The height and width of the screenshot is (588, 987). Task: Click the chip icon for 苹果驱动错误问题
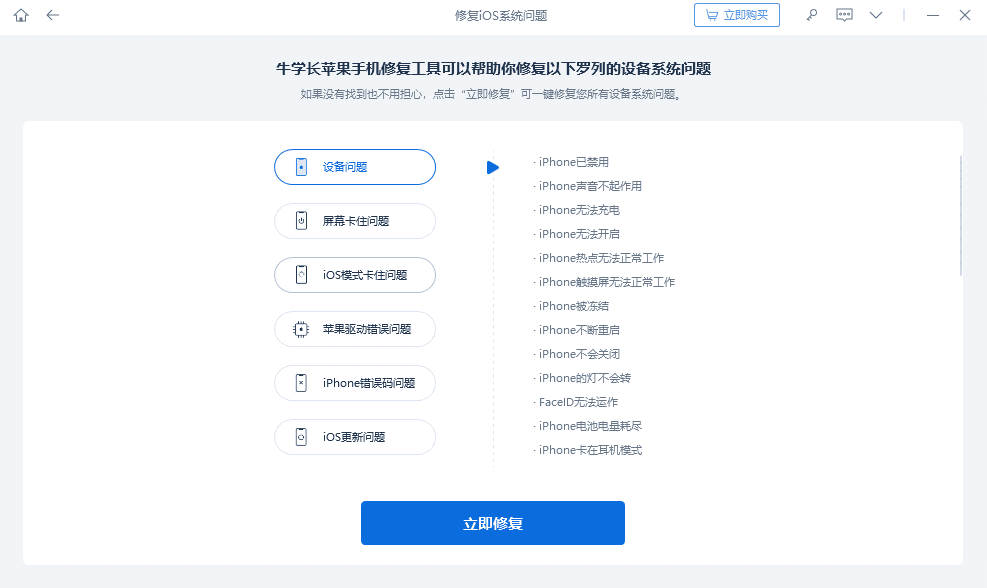[302, 329]
